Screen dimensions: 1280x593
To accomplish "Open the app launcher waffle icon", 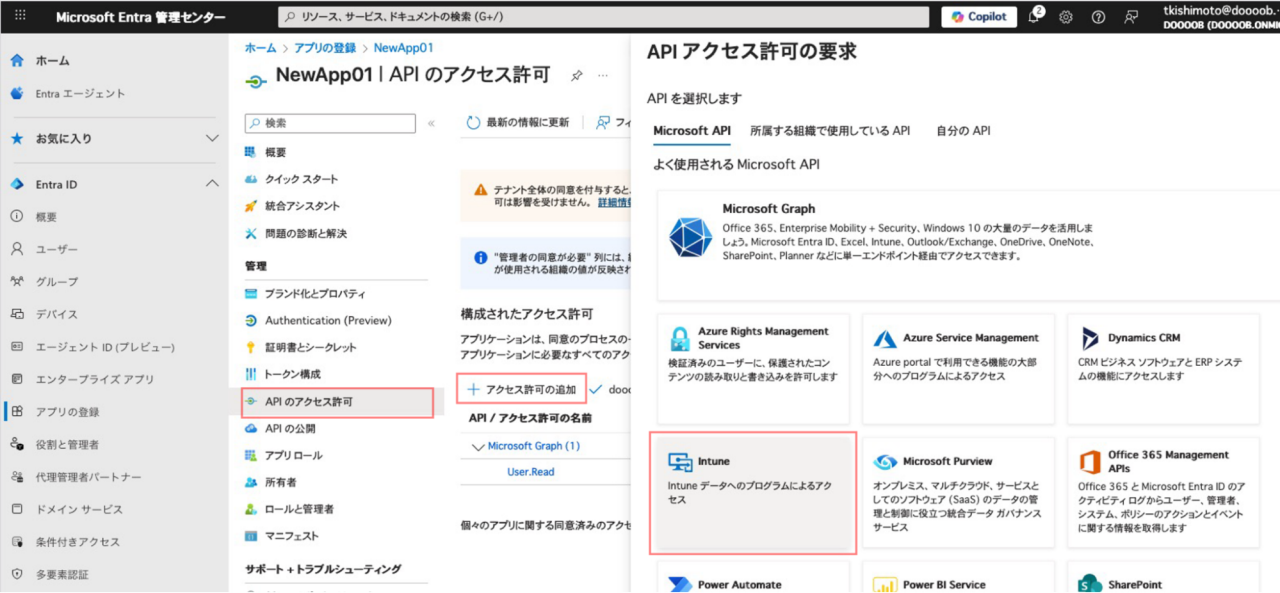I will [x=20, y=17].
